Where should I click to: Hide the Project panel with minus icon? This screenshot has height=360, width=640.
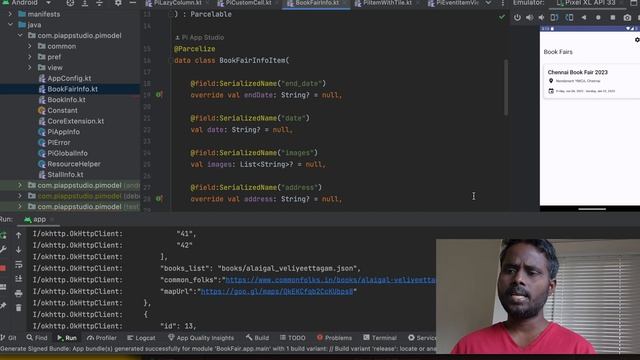[133, 3]
